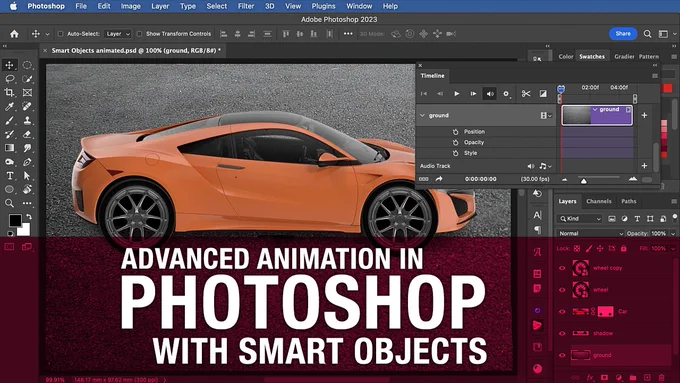Select the Clone Stamp tool
Screen dimensions: 680x383
point(27,120)
